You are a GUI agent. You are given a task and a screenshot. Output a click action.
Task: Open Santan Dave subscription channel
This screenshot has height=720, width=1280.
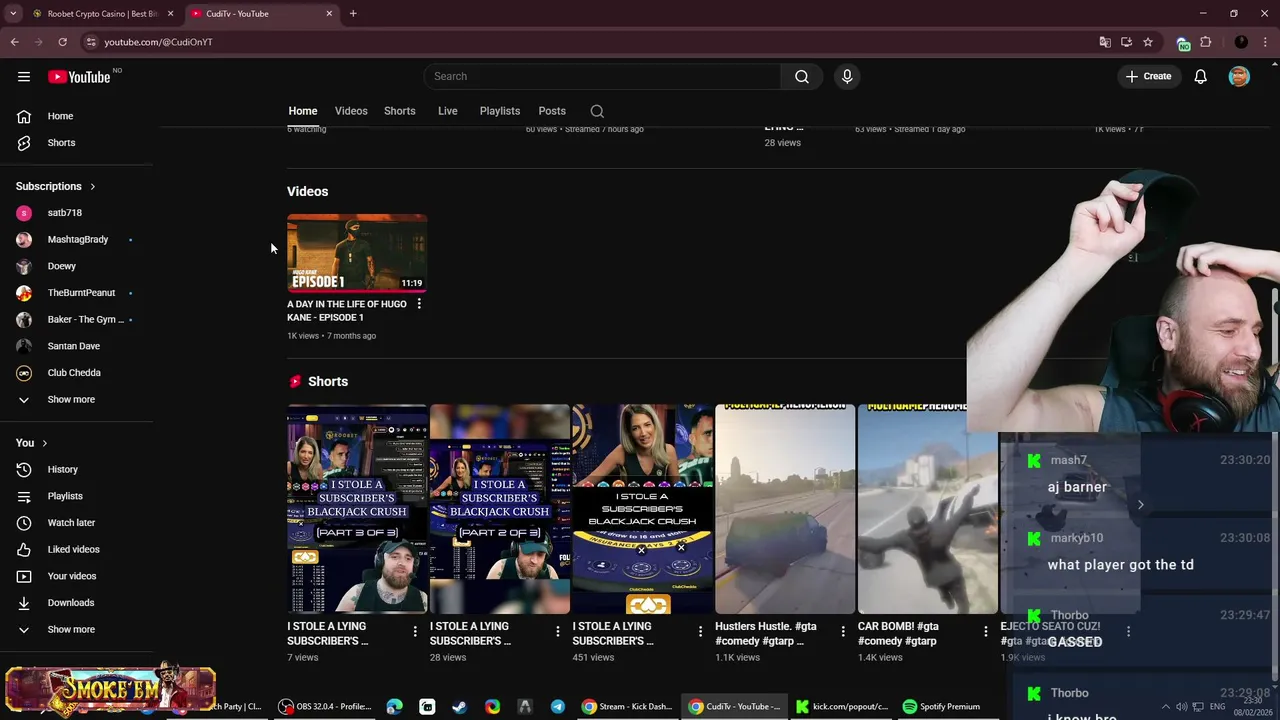pyautogui.click(x=76, y=346)
